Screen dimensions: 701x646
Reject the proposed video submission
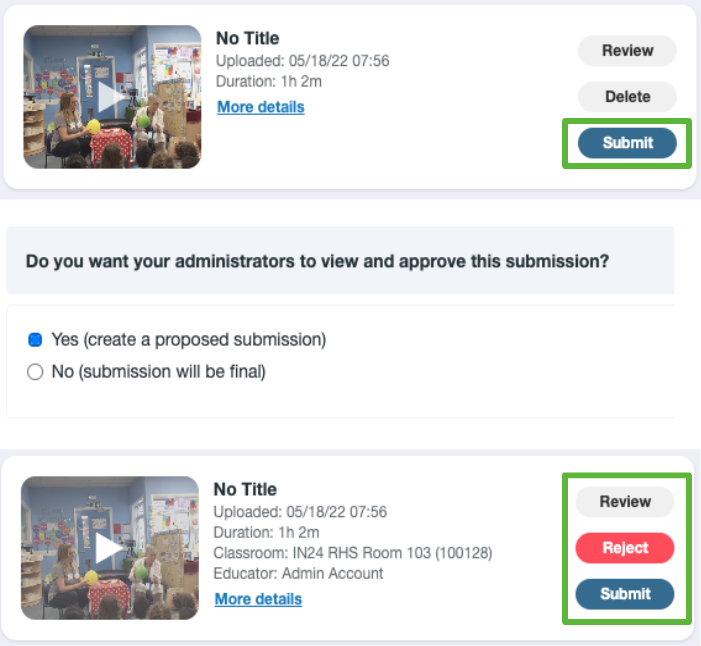click(625, 548)
